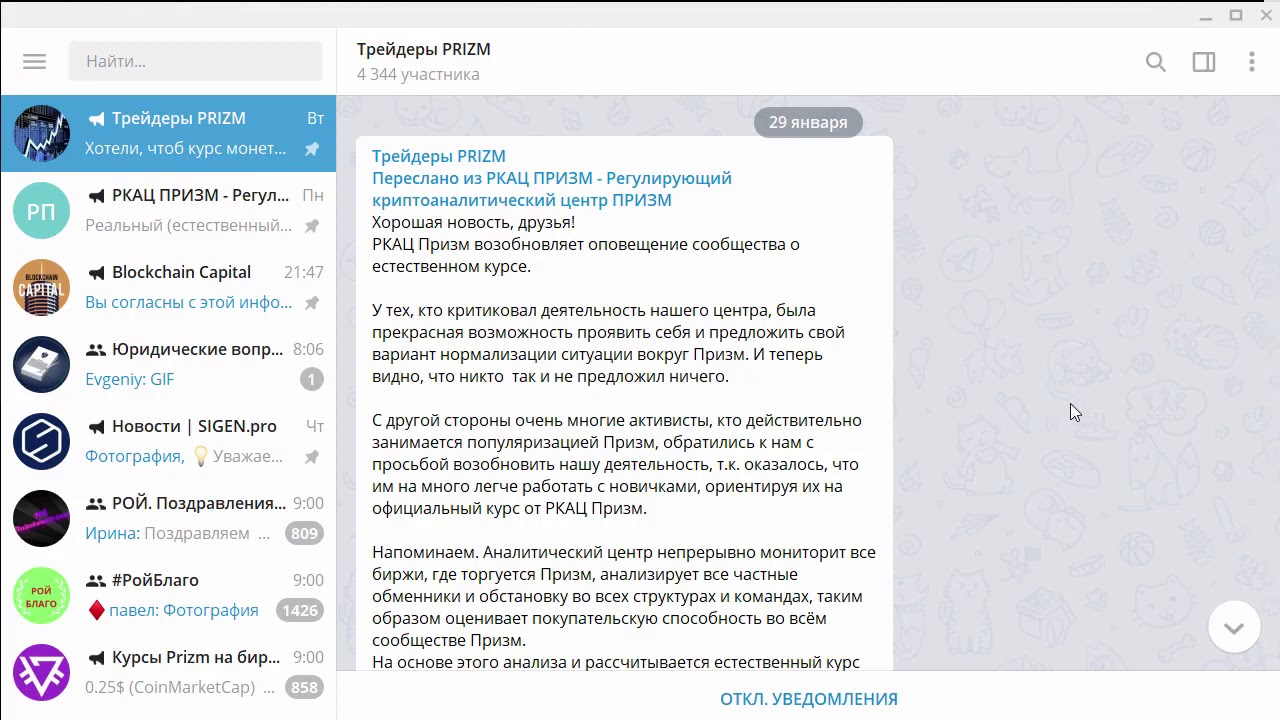Open РОЙ. Поздравления group chat
1280x720 pixels.
point(168,519)
